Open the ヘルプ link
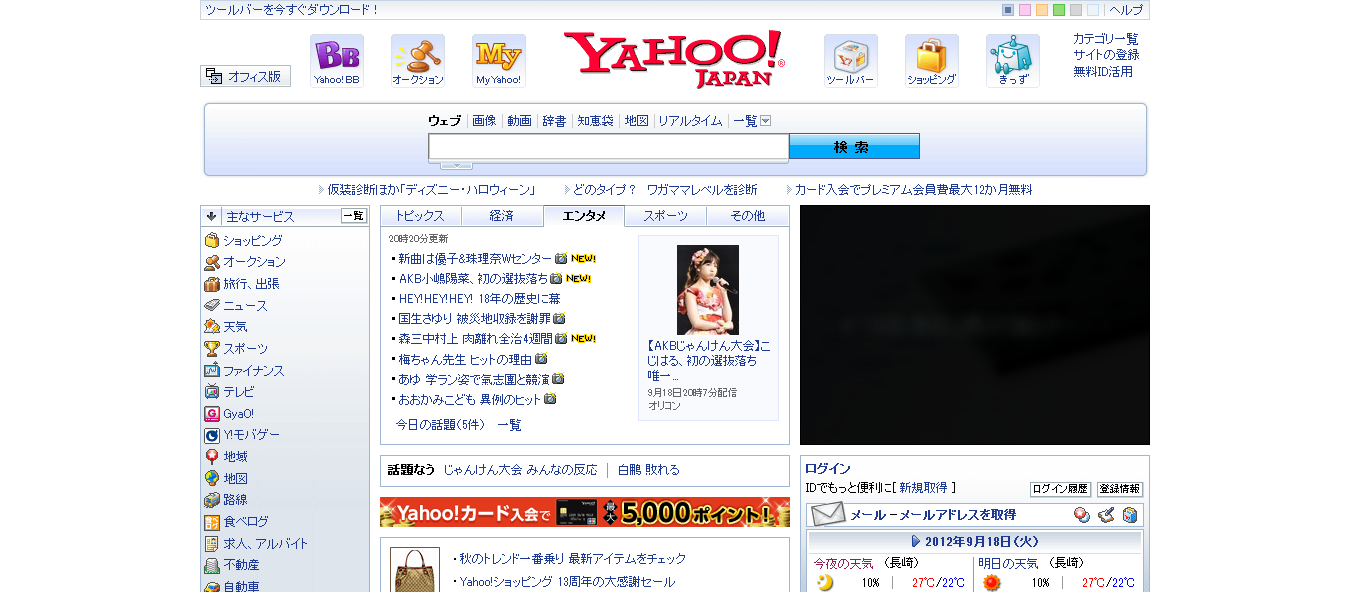 [1126, 10]
